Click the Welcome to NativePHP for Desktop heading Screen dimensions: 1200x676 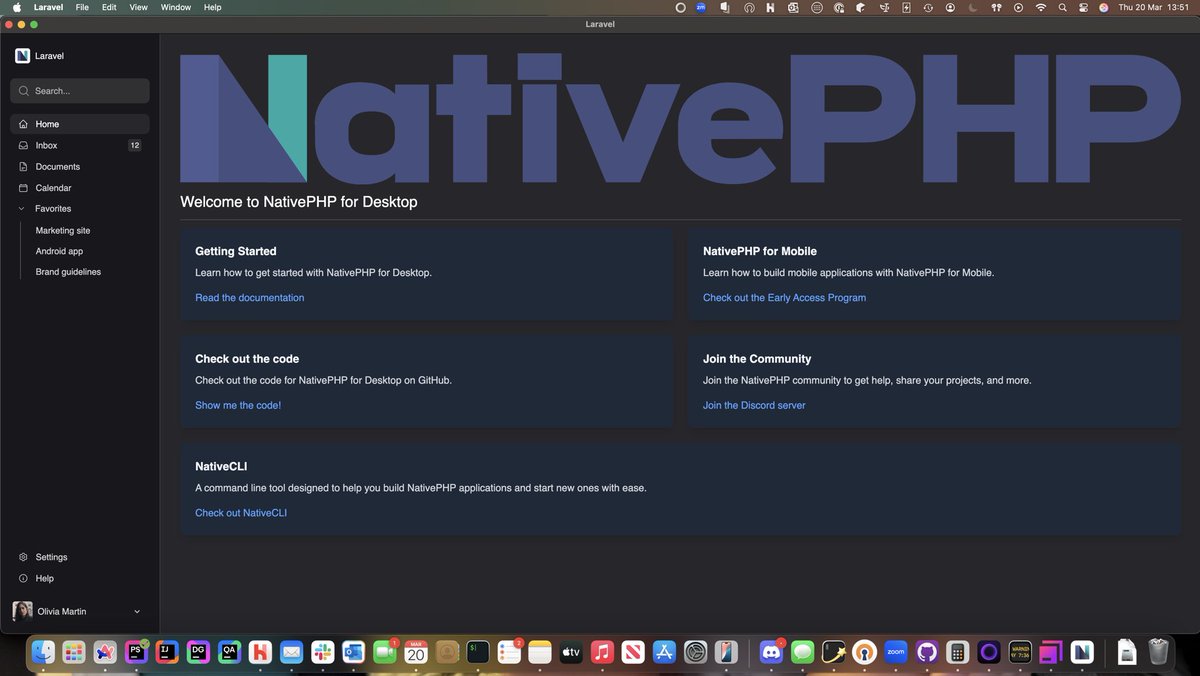[299, 202]
